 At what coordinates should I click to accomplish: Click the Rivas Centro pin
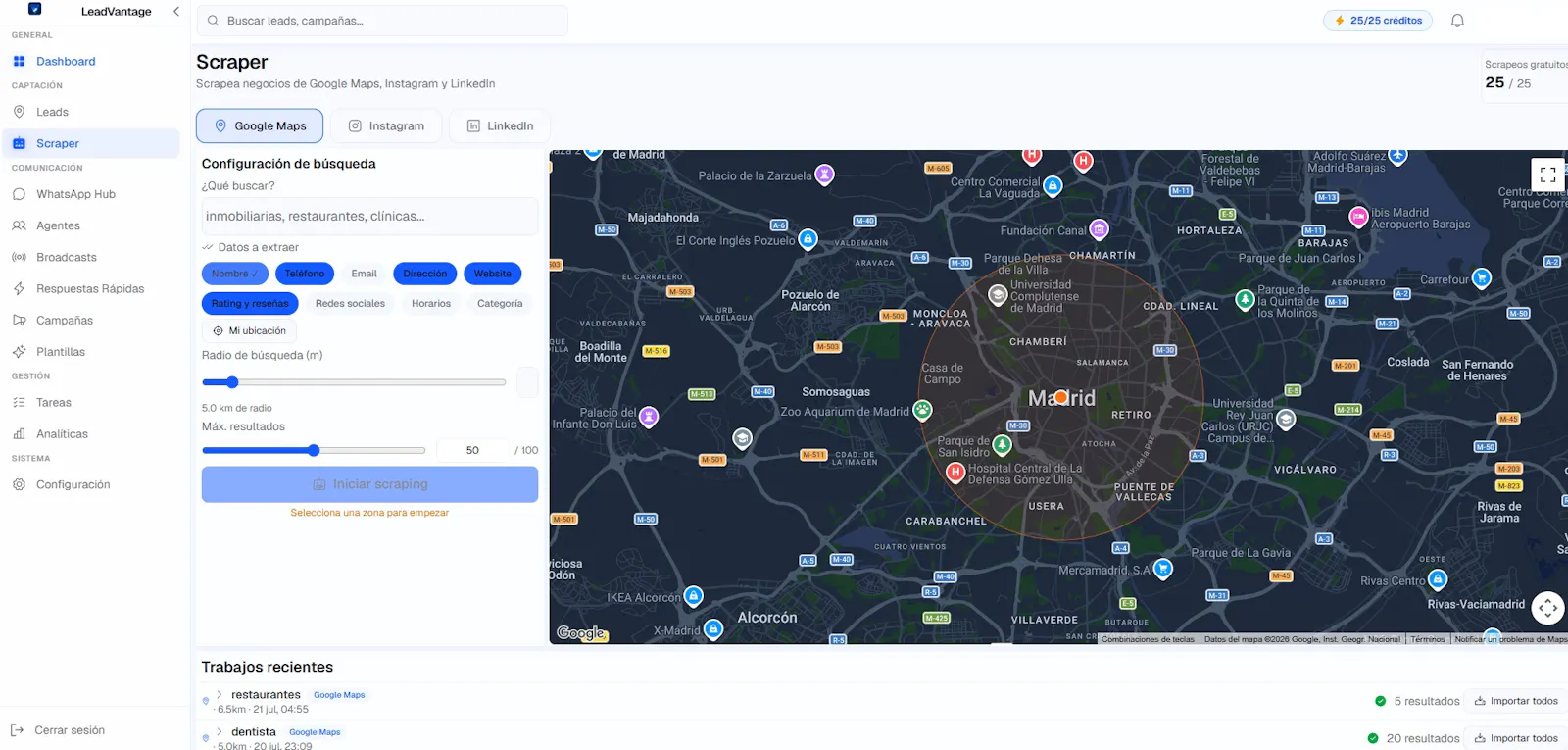1438,579
